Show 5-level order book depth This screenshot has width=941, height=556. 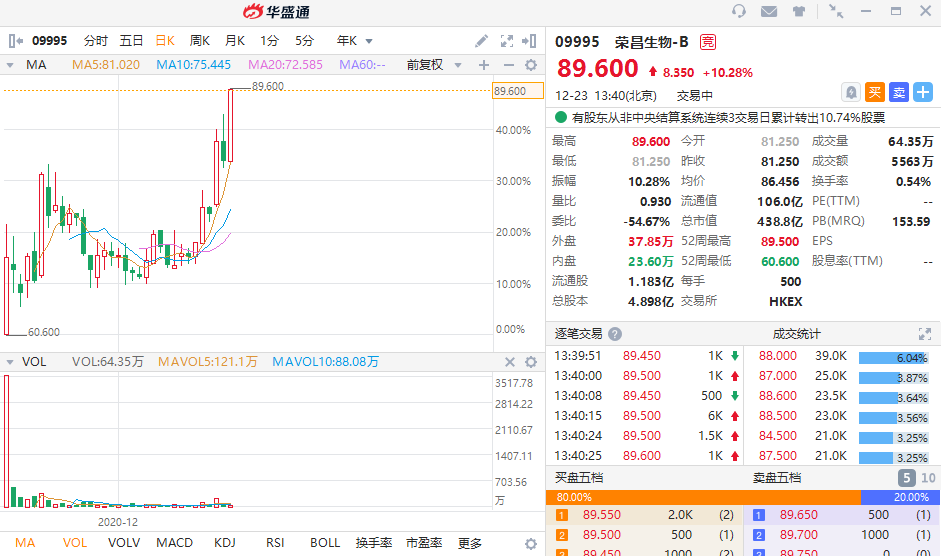click(x=906, y=478)
